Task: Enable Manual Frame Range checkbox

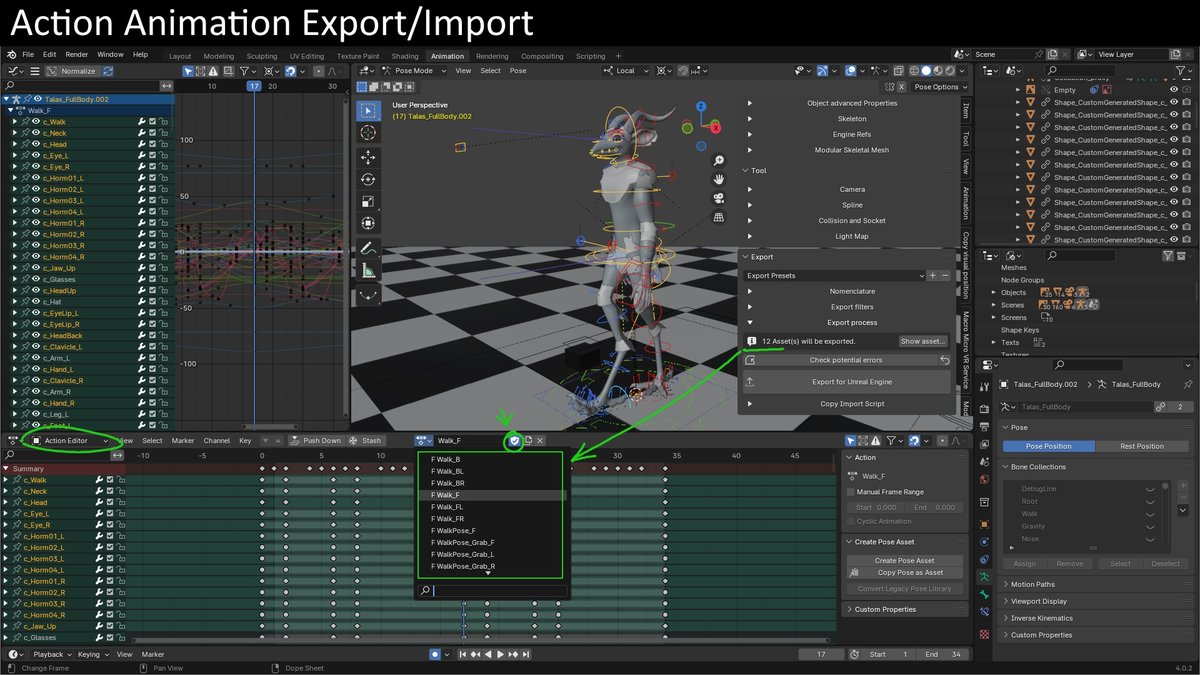Action: click(851, 492)
